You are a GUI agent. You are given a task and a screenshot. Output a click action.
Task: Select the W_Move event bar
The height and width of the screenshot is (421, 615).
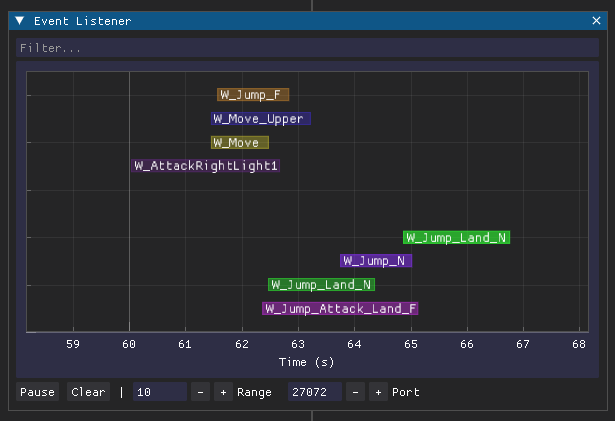(x=239, y=143)
